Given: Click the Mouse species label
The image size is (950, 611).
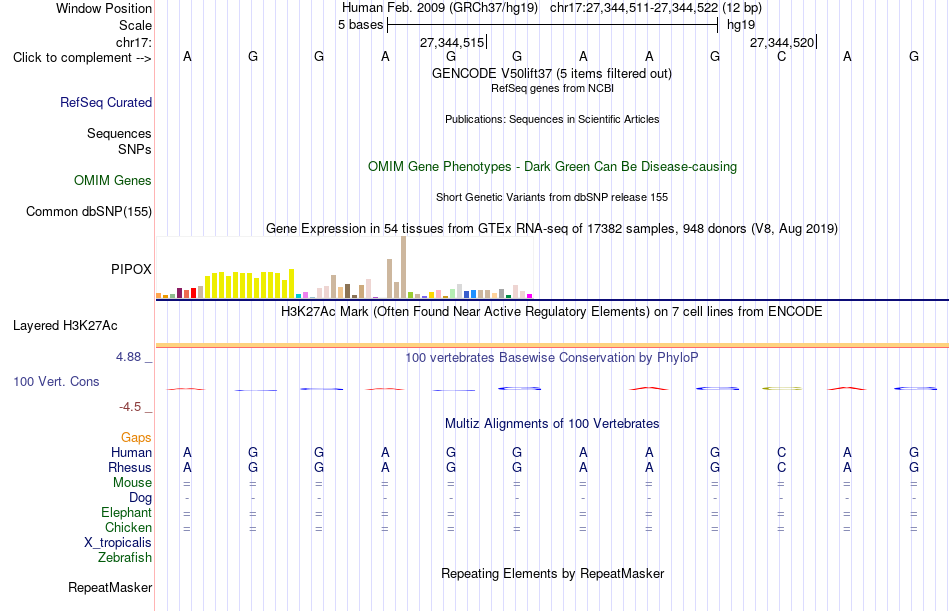Looking at the screenshot, I should pos(132,482).
